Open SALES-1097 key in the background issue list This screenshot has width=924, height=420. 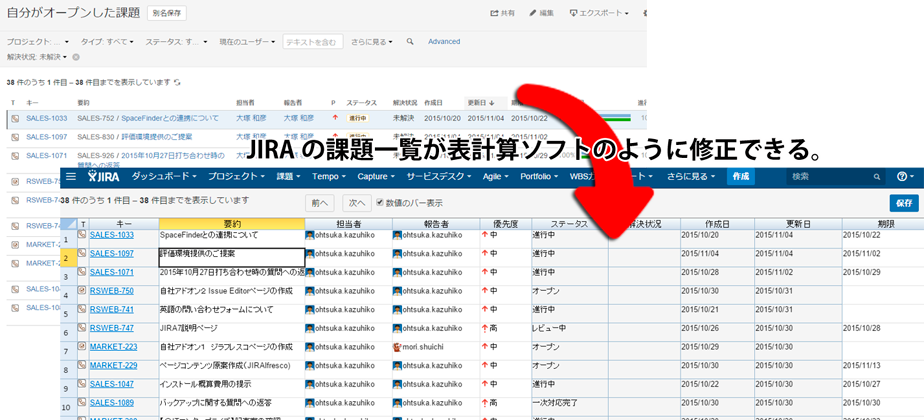[x=47, y=137]
